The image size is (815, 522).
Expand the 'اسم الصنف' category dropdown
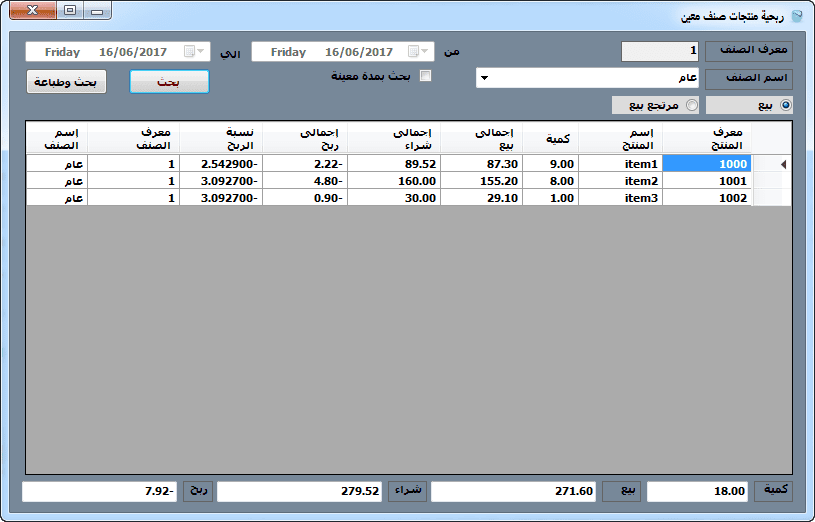click(483, 78)
